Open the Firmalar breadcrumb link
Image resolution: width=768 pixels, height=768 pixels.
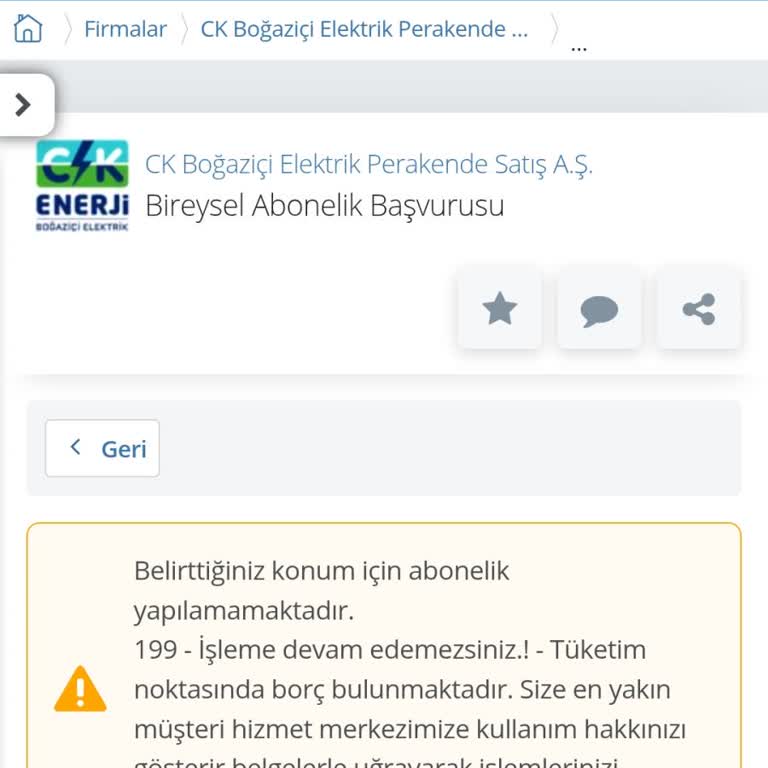[x=125, y=29]
